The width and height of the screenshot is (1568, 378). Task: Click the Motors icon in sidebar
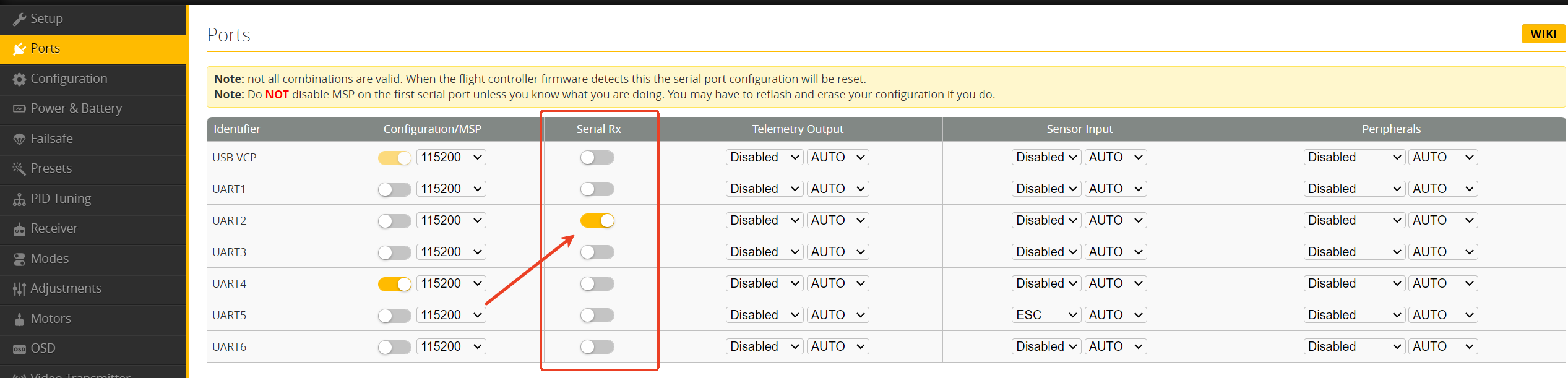point(19,319)
